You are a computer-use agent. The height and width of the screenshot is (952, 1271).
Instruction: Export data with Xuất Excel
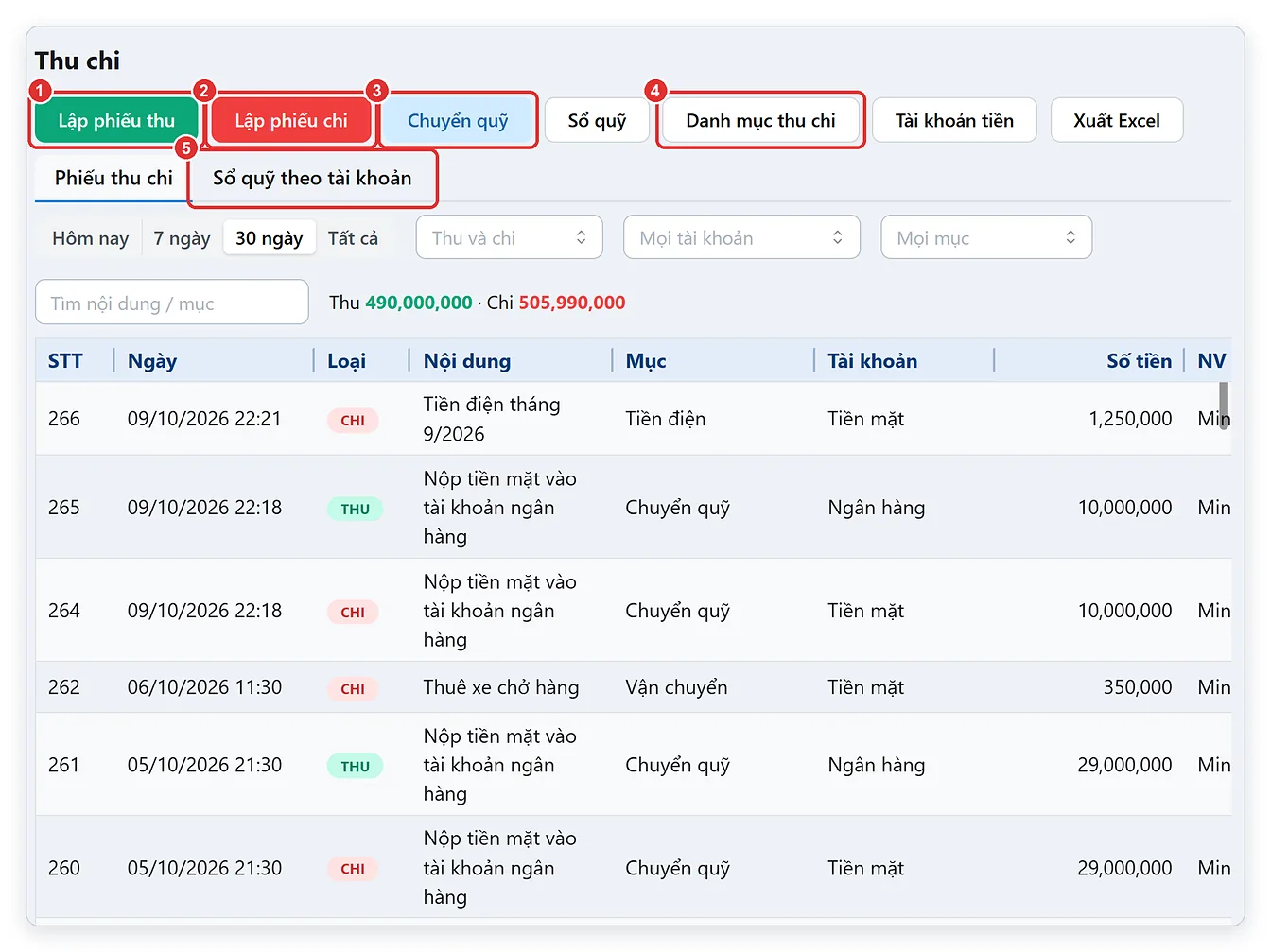click(x=1116, y=120)
